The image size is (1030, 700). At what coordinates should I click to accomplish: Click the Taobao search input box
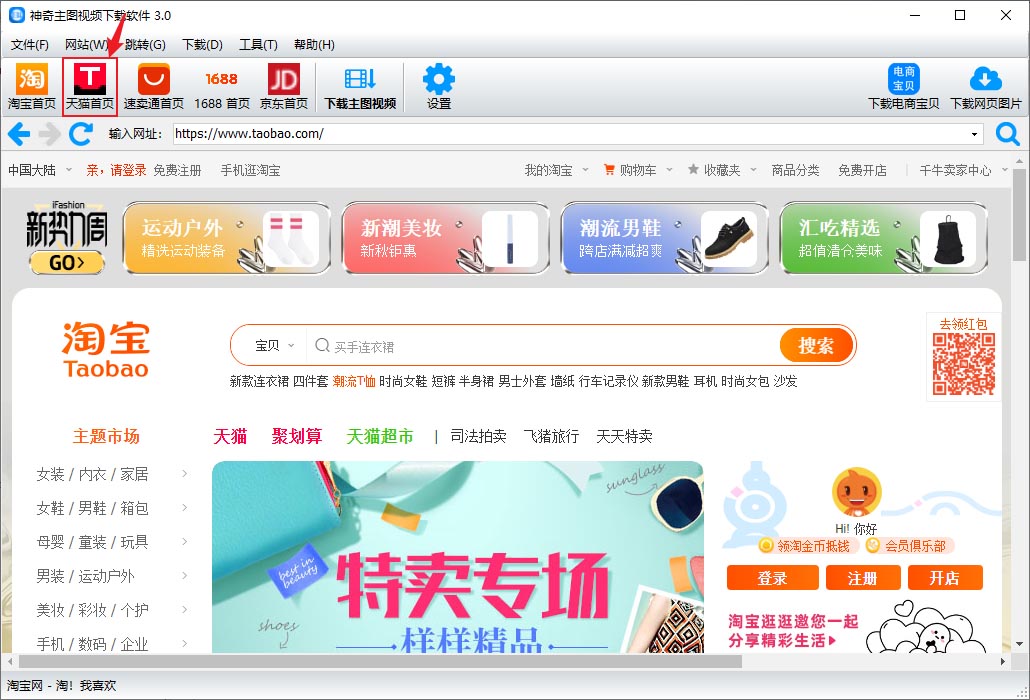[x=544, y=345]
